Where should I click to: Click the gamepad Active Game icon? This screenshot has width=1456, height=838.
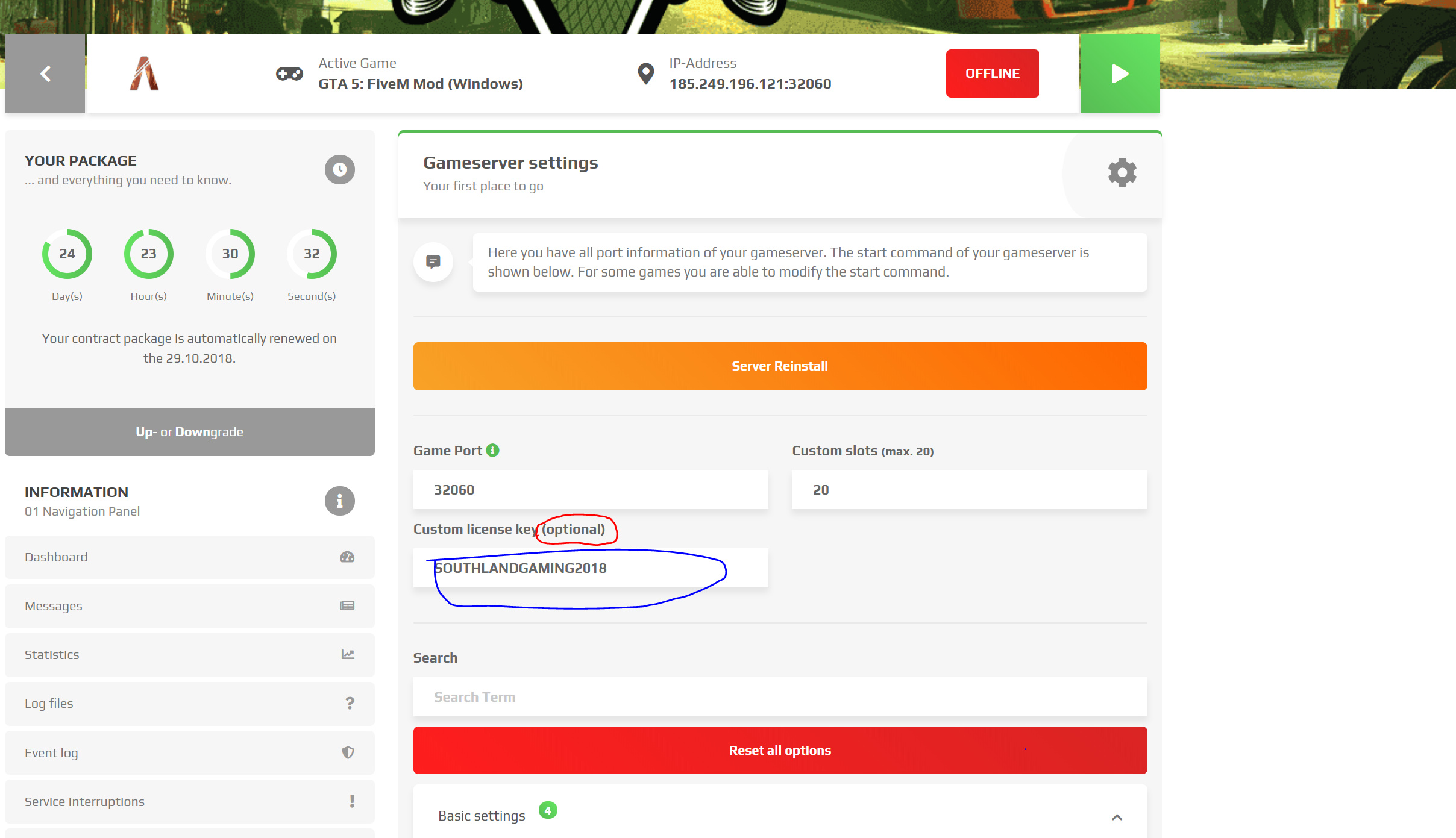289,73
